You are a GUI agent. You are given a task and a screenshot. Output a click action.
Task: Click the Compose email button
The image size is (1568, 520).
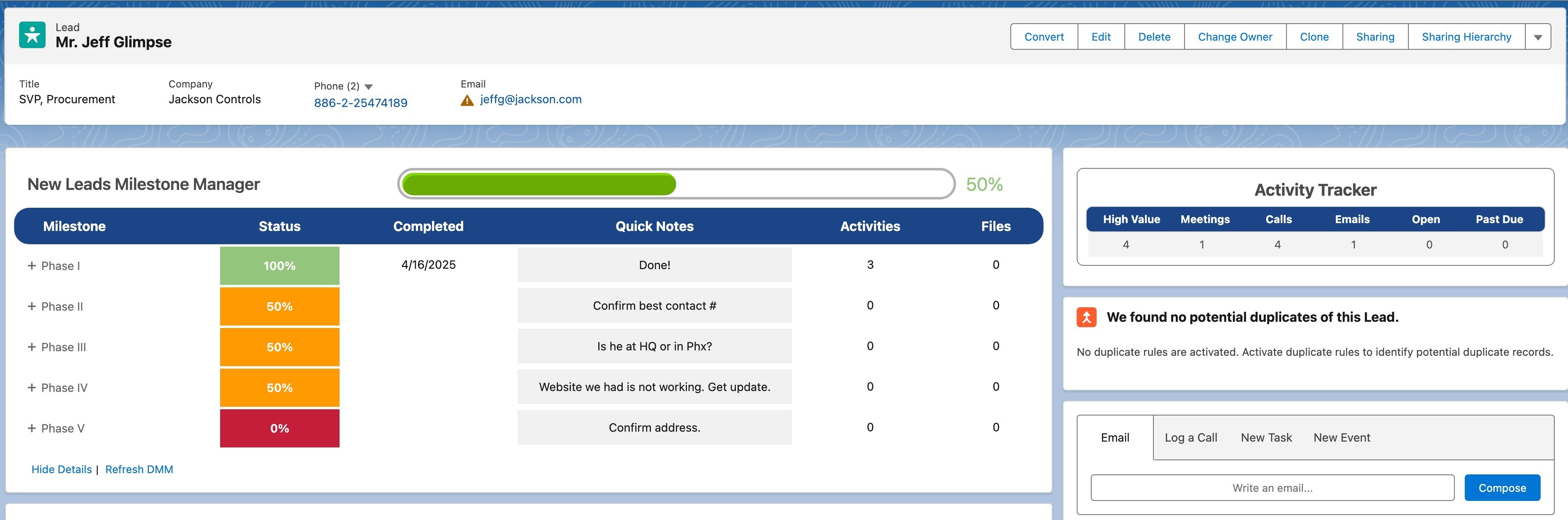click(1502, 488)
